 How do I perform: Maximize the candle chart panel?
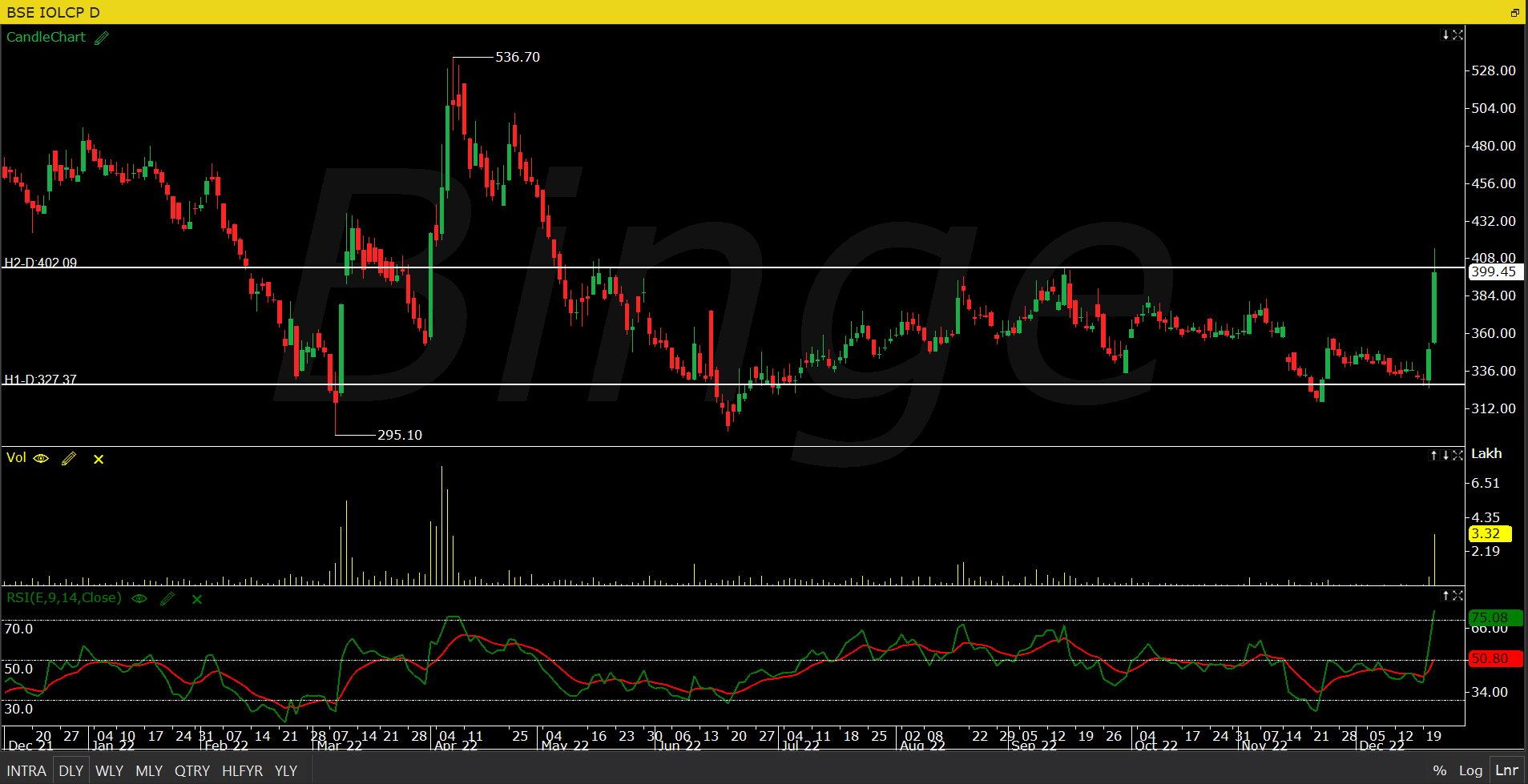(x=1457, y=35)
